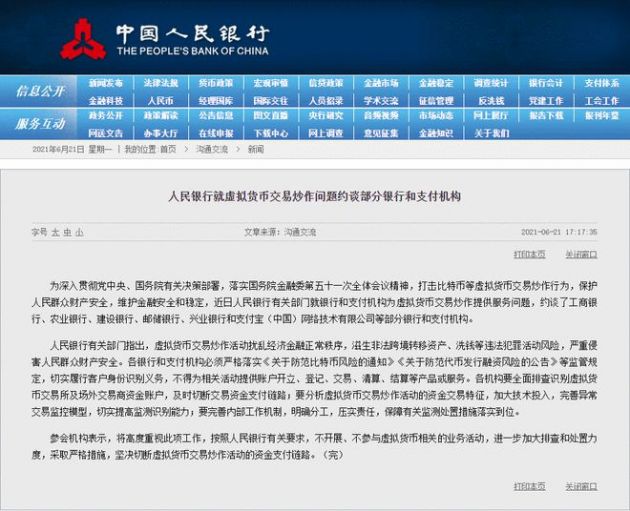This screenshot has height=511, width=630.
Task: Open the 法律法规 section
Action: point(161,83)
